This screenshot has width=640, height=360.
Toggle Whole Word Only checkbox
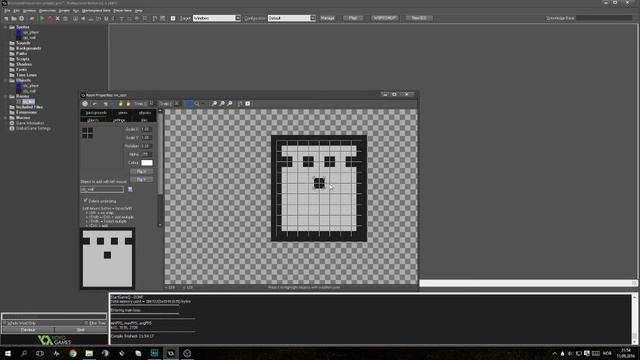[5, 323]
